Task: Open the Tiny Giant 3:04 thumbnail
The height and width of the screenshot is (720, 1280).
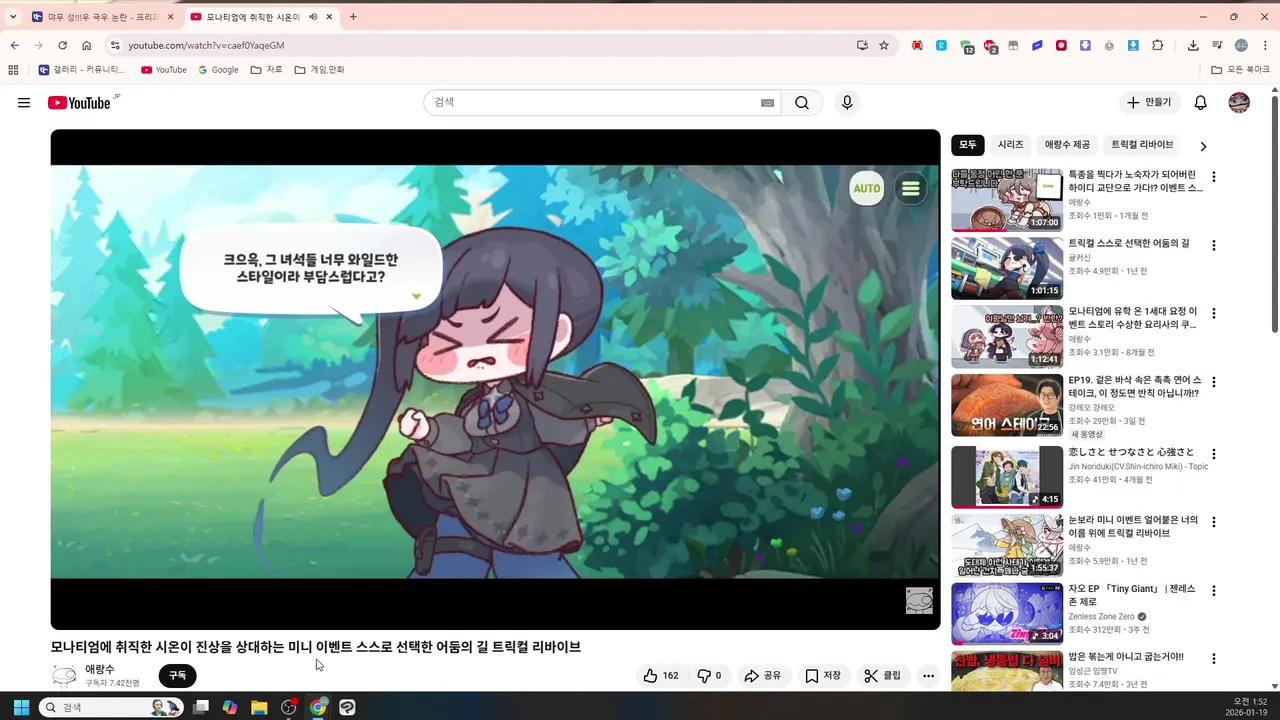Action: (x=1007, y=613)
